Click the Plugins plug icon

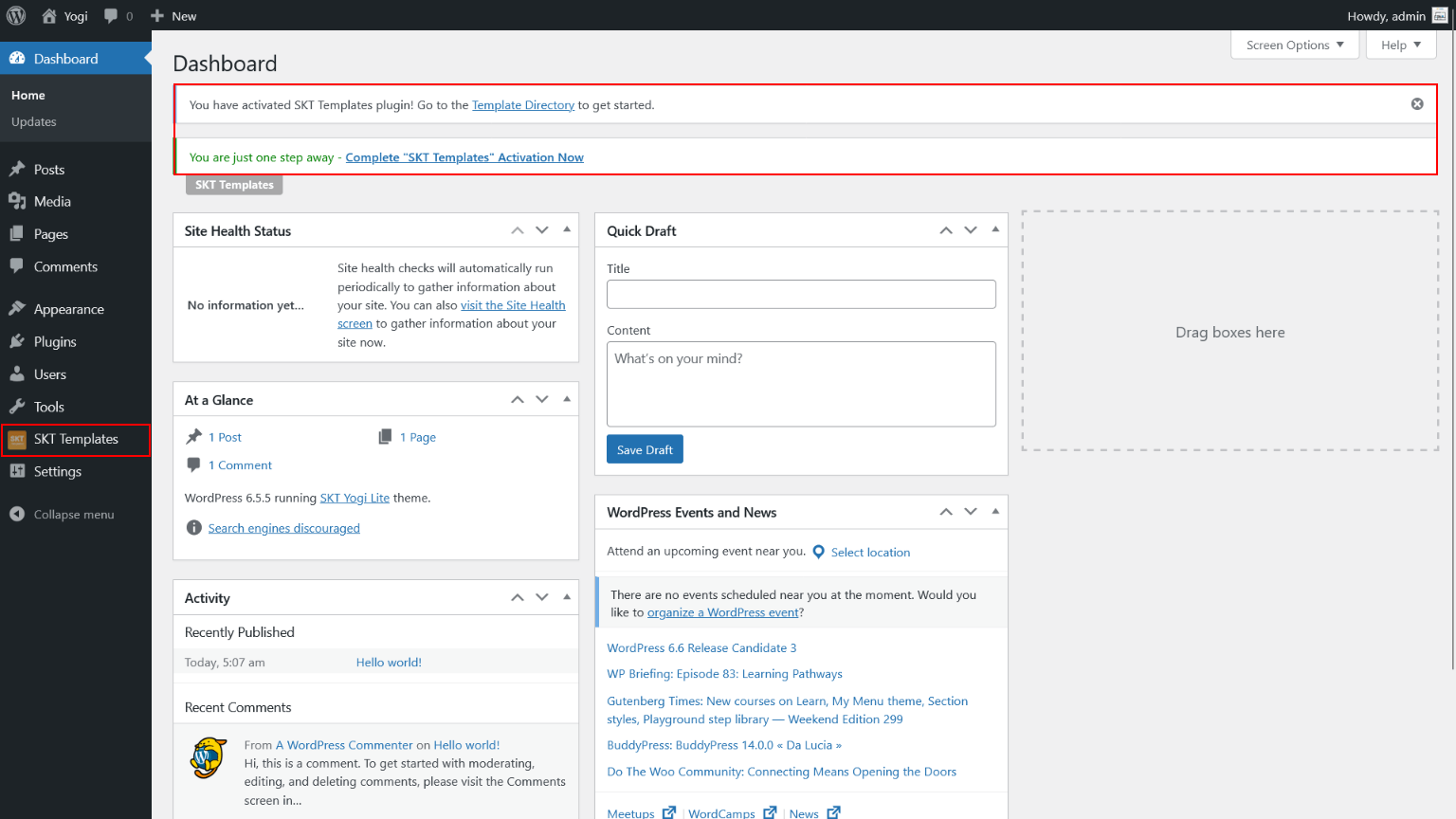[17, 341]
